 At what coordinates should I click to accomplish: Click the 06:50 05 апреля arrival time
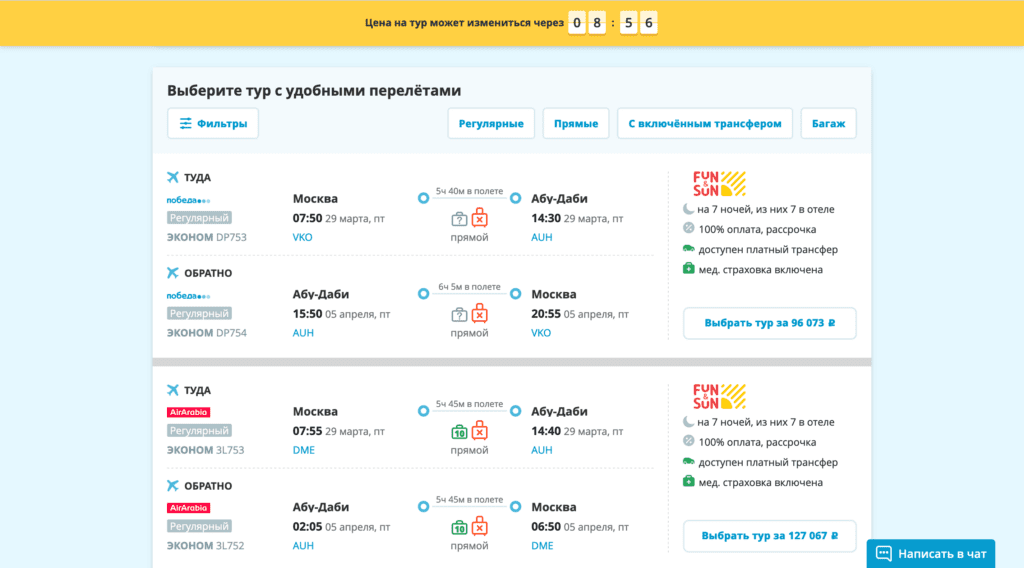[580, 527]
